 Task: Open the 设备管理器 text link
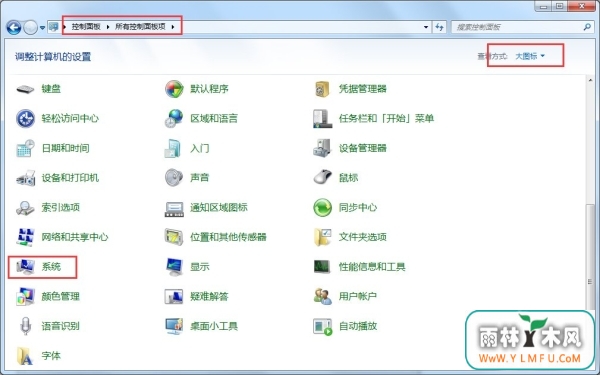point(362,148)
